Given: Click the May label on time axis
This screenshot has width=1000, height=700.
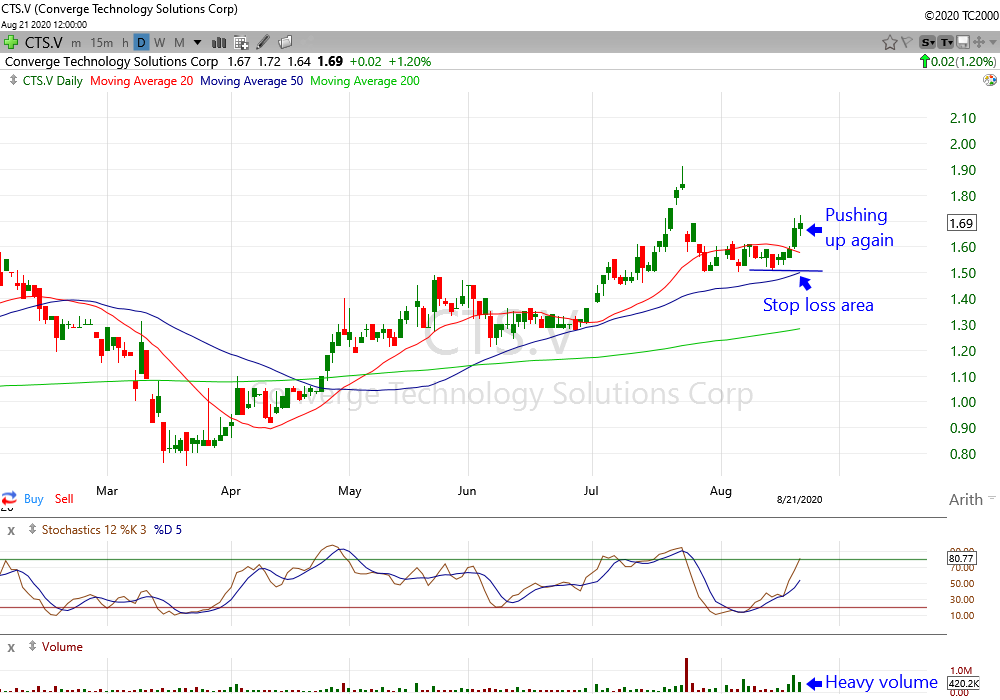Looking at the screenshot, I should coord(349,491).
